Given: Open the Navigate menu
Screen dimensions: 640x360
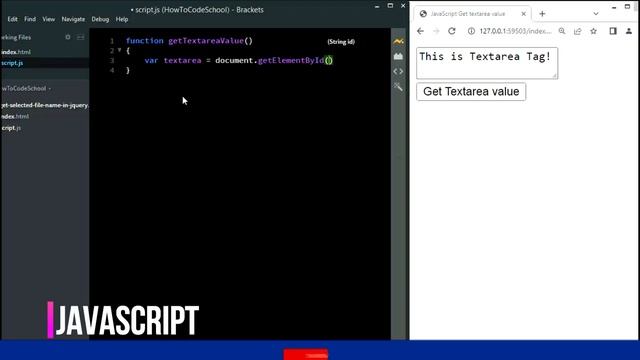Looking at the screenshot, I should (73, 19).
